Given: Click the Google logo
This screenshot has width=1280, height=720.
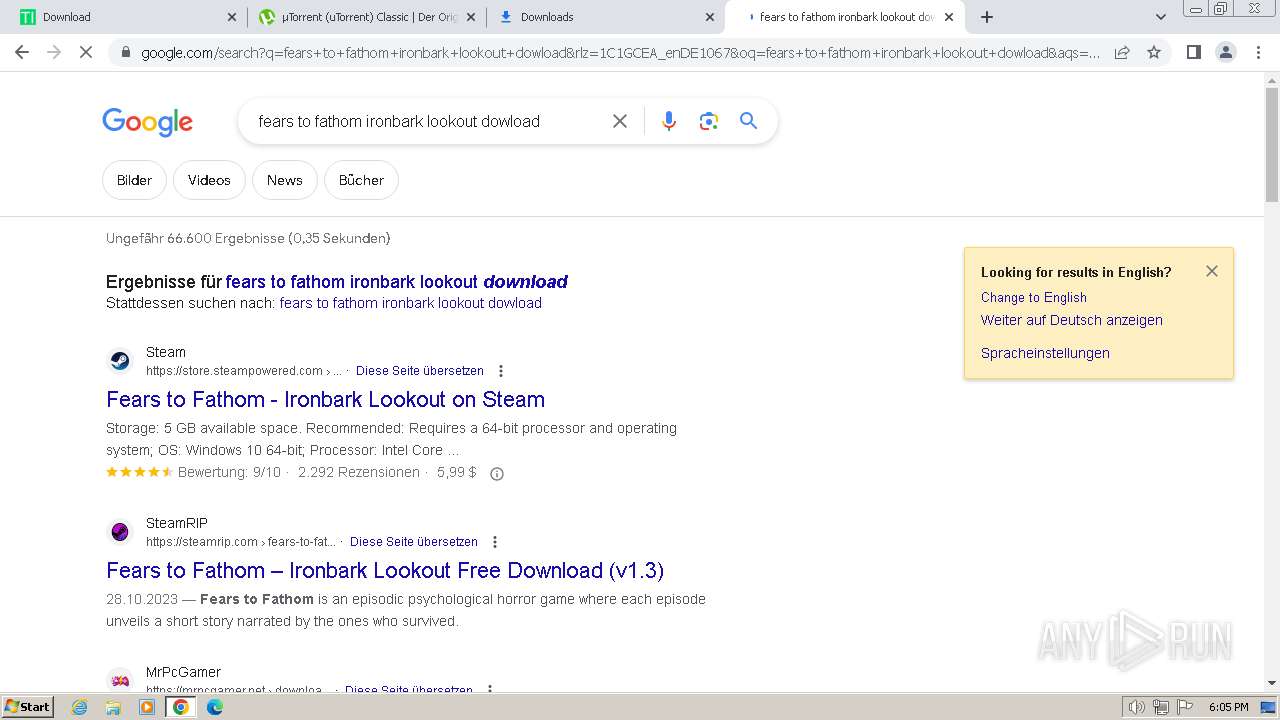Looking at the screenshot, I should click(147, 122).
